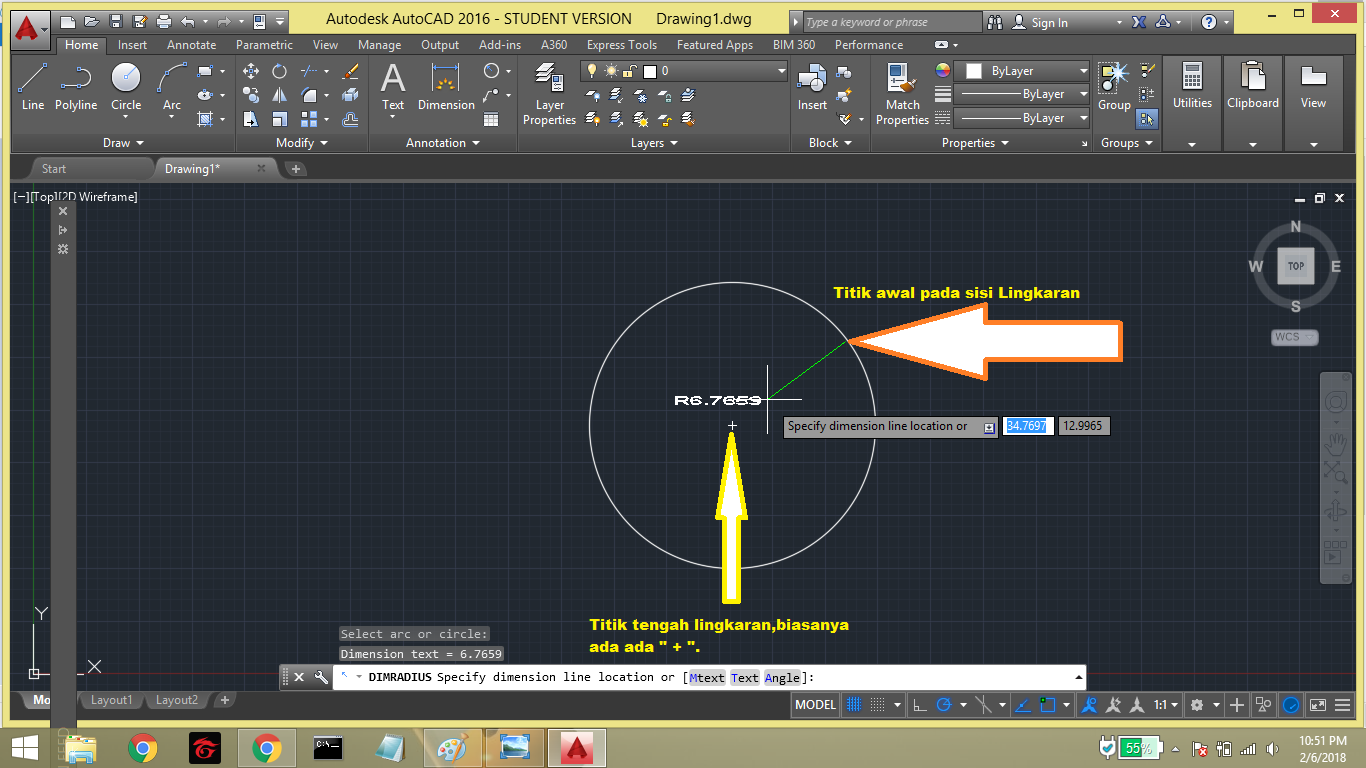Click the keyword search field

(892, 22)
